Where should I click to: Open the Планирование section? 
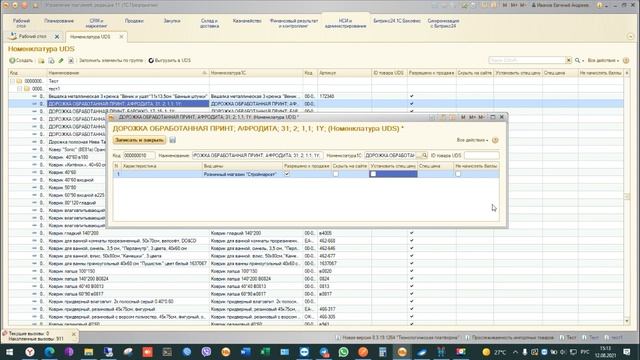[59, 21]
